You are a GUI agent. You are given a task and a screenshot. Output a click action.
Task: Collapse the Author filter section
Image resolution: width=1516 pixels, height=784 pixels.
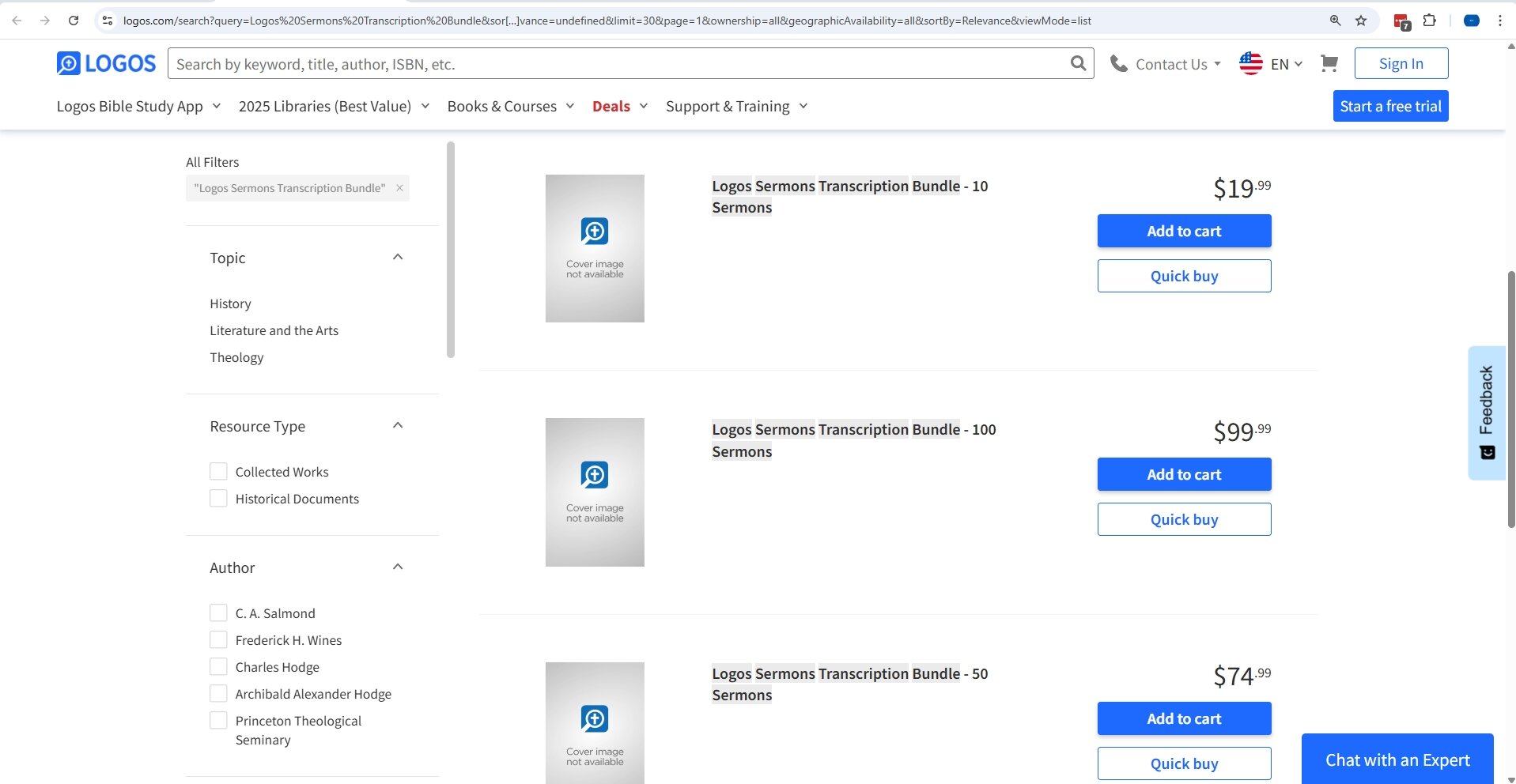[398, 567]
